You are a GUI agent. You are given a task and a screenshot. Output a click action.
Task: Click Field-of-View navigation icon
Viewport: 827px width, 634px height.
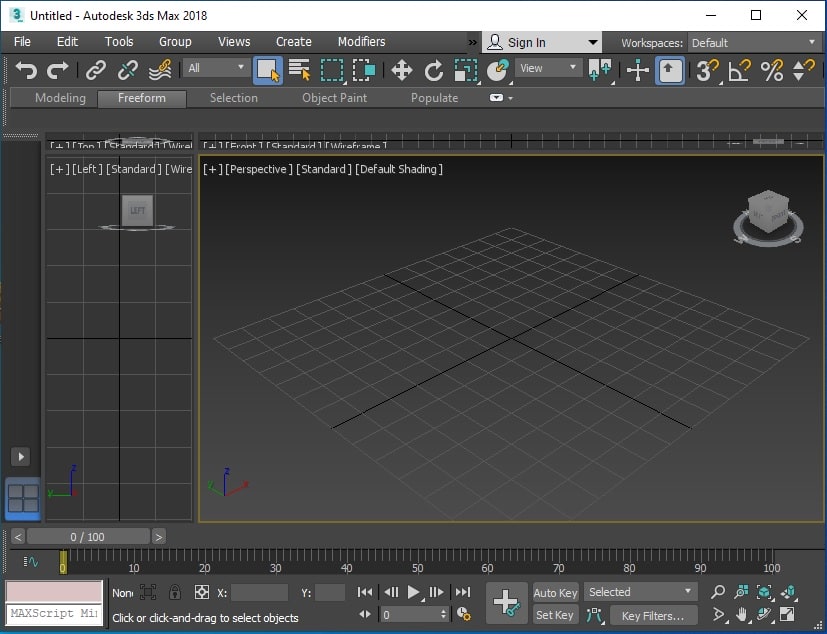(x=719, y=614)
